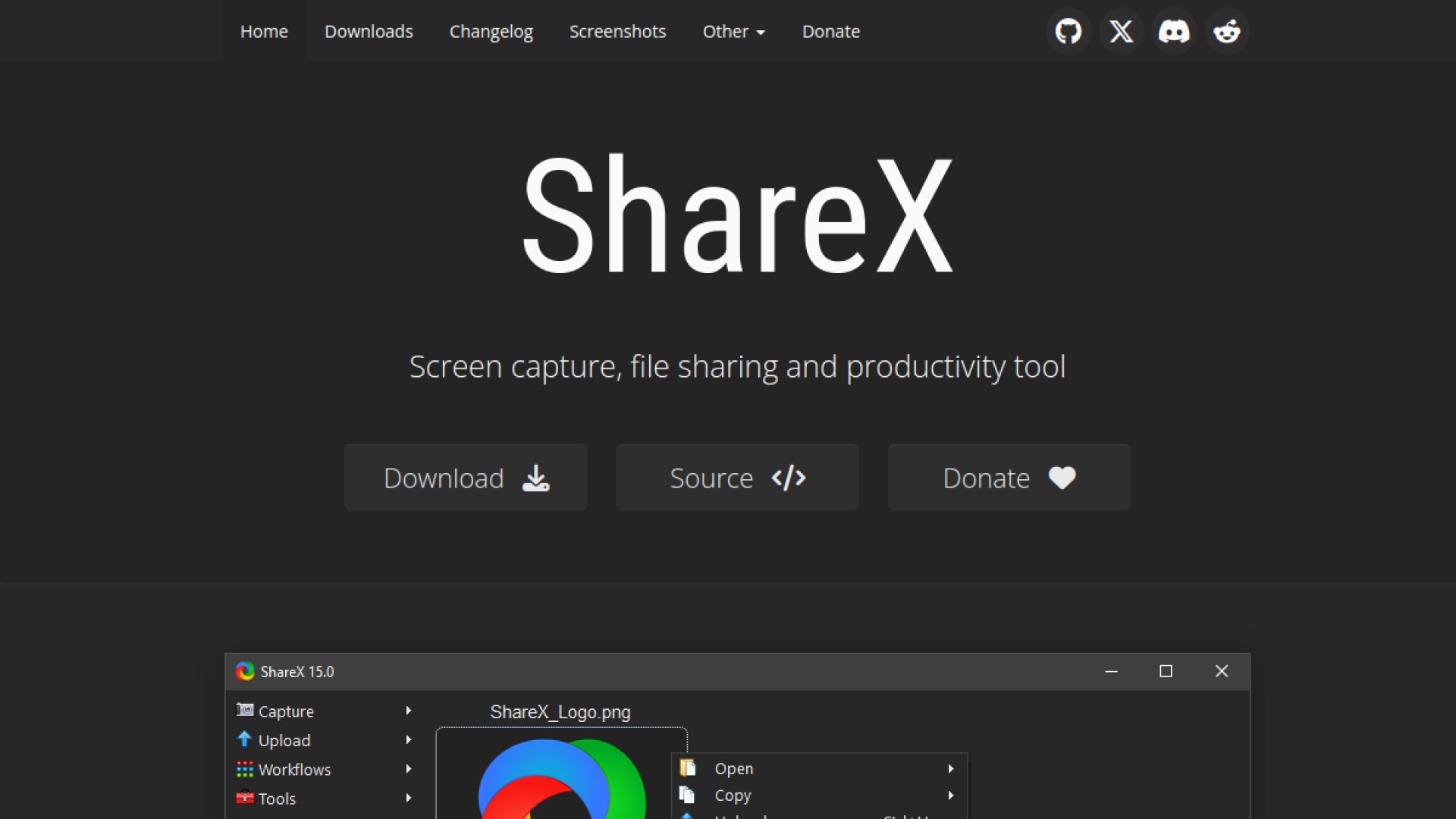Expand the Capture submenu arrow

409,711
